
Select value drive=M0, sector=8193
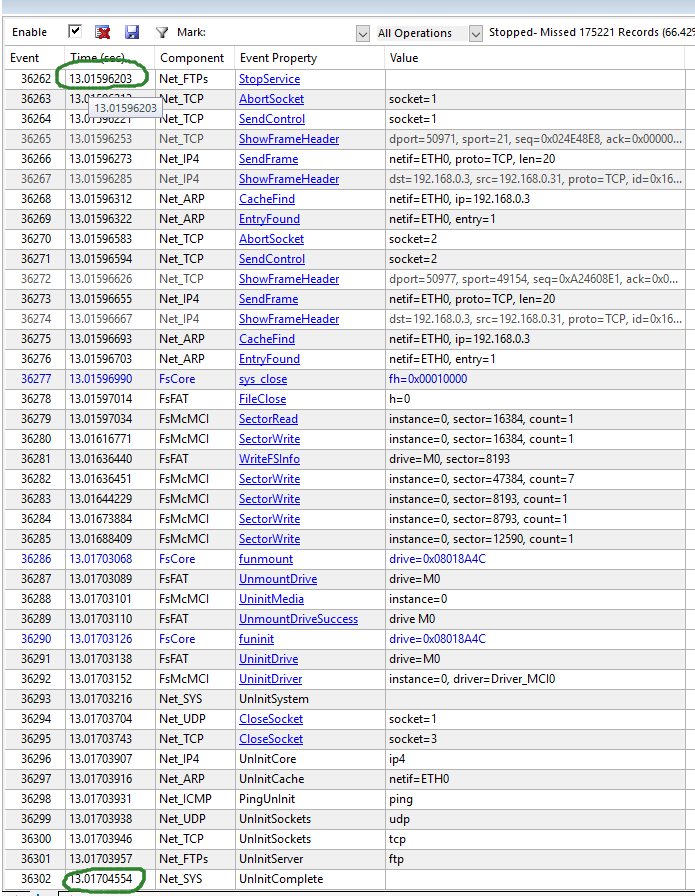[x=449, y=459]
